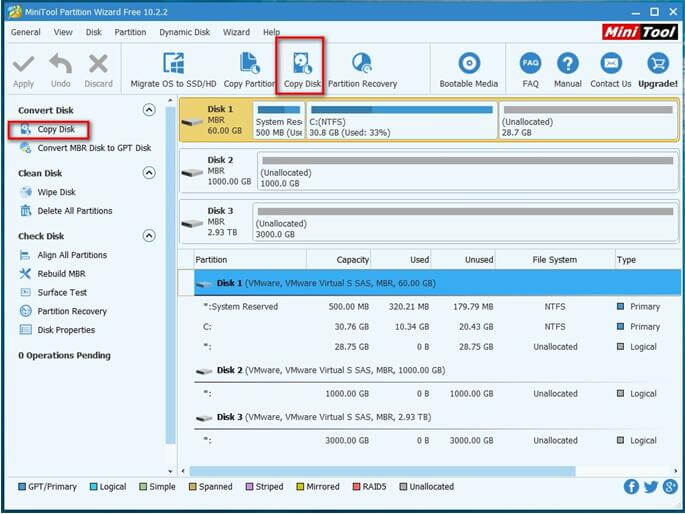This screenshot has height=514, width=685.
Task: Open the General menu
Action: [26, 32]
